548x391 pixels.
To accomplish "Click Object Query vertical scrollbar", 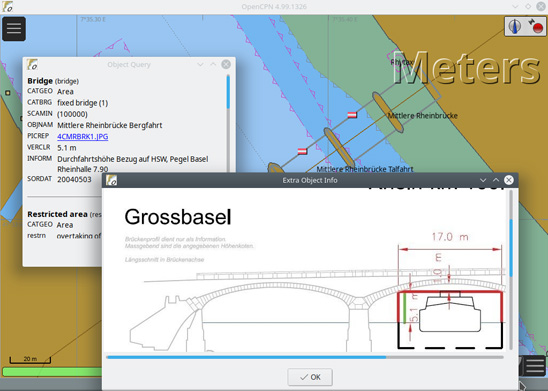I will [x=228, y=122].
